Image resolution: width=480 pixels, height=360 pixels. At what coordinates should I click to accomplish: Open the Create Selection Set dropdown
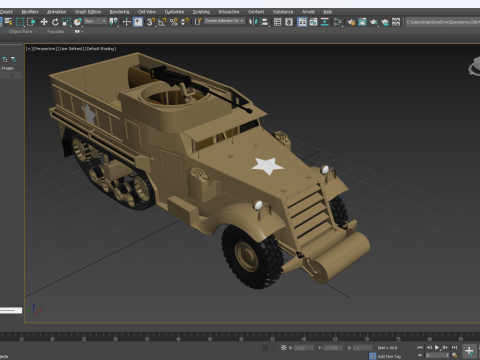224,21
